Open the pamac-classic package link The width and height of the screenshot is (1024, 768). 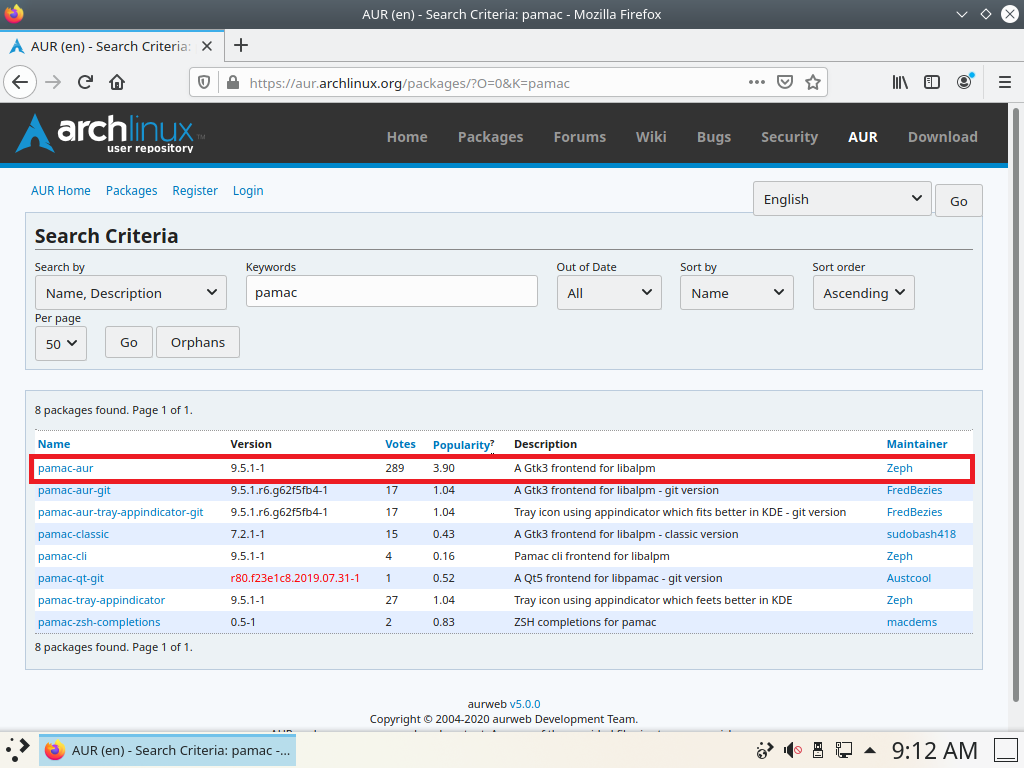click(73, 534)
